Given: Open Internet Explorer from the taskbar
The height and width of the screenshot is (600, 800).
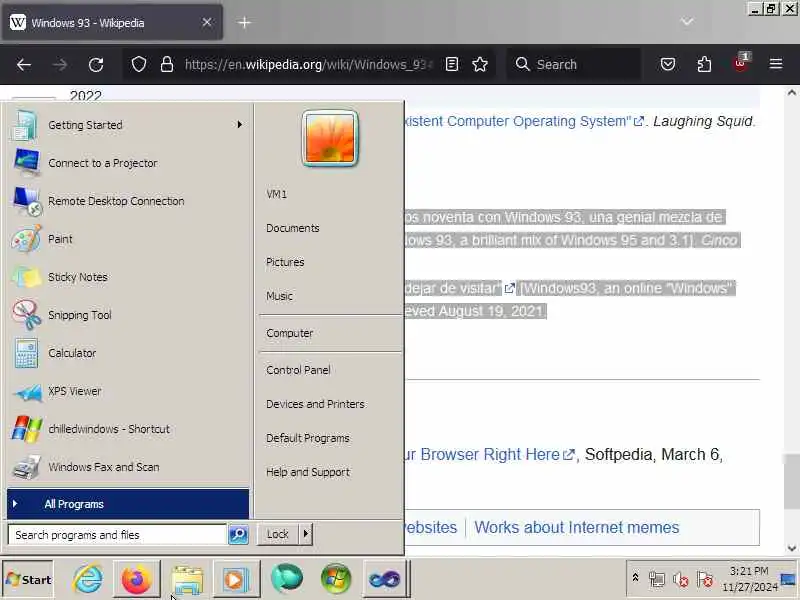Looking at the screenshot, I should (x=88, y=579).
